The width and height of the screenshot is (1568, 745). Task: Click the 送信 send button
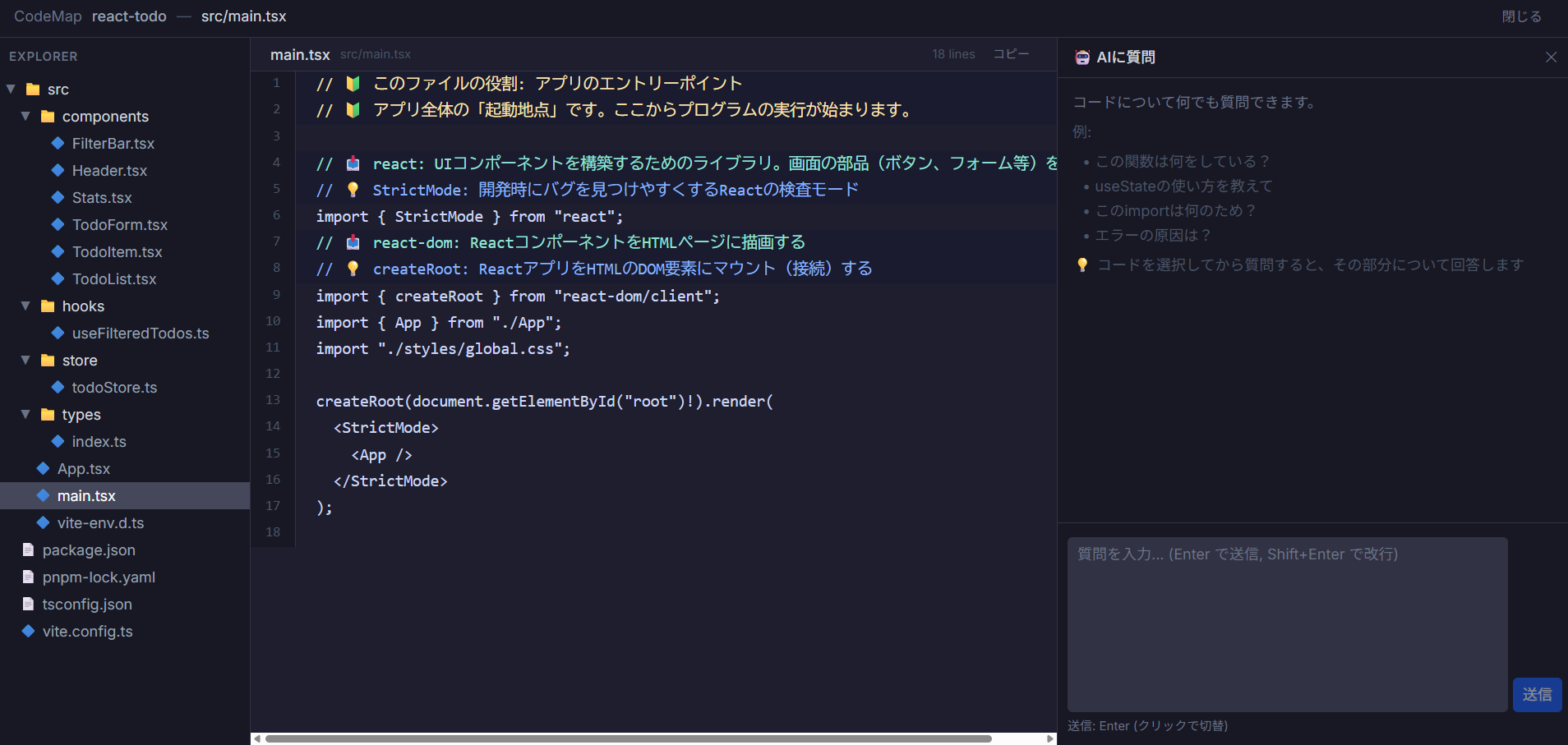click(1537, 695)
